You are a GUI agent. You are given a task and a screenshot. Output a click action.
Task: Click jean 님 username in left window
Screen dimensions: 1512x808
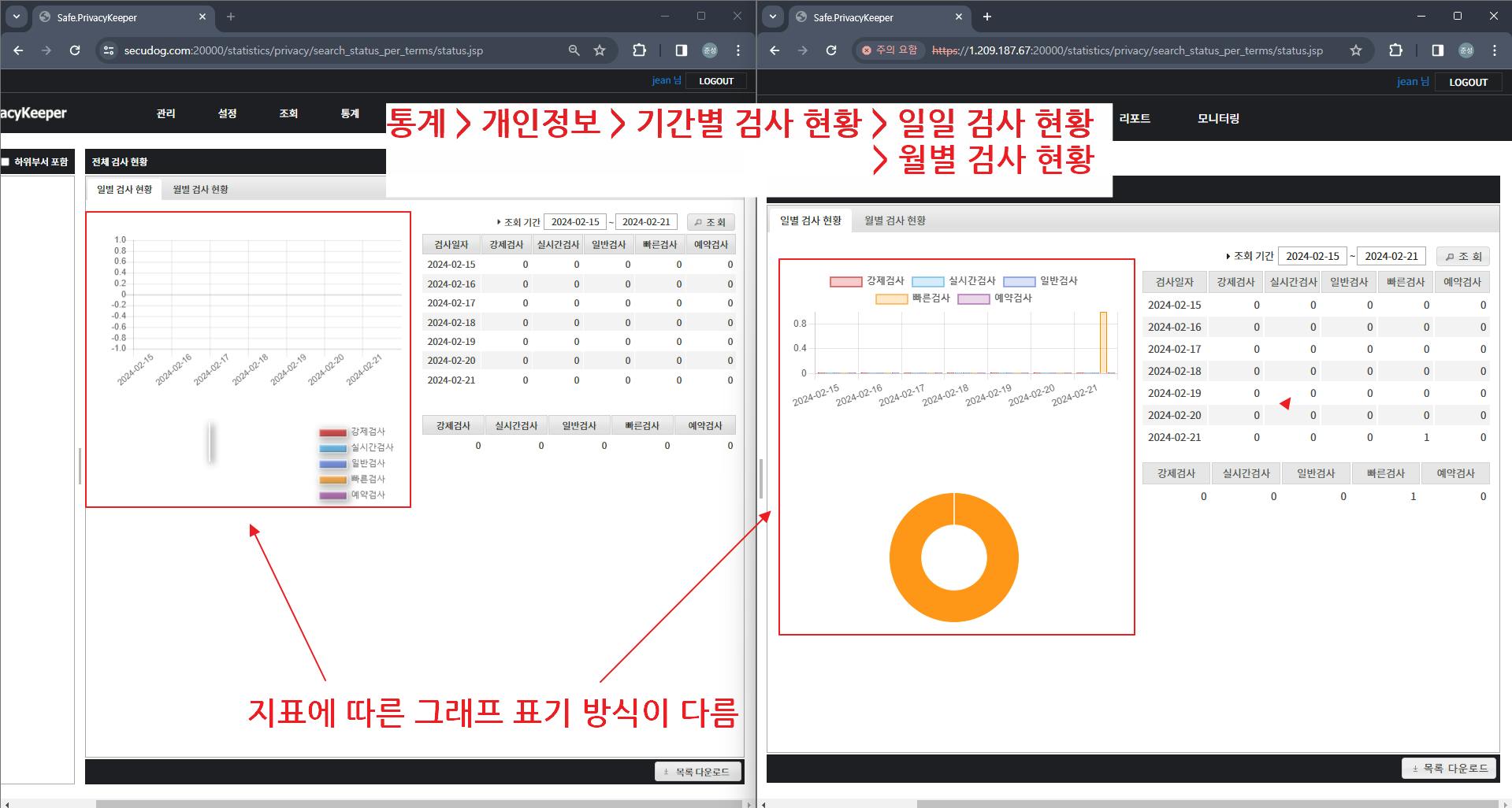click(667, 80)
